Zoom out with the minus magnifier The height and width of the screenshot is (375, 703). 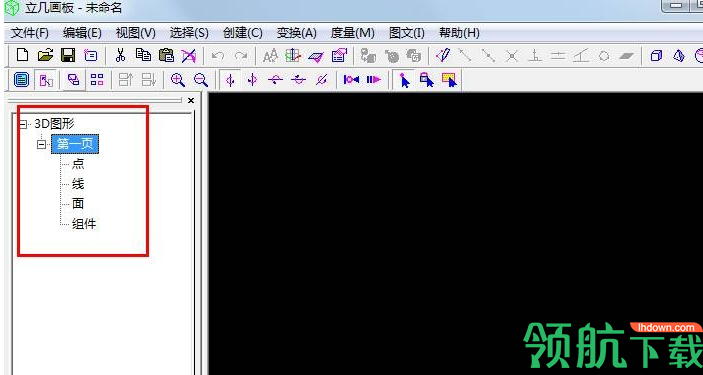(x=201, y=80)
